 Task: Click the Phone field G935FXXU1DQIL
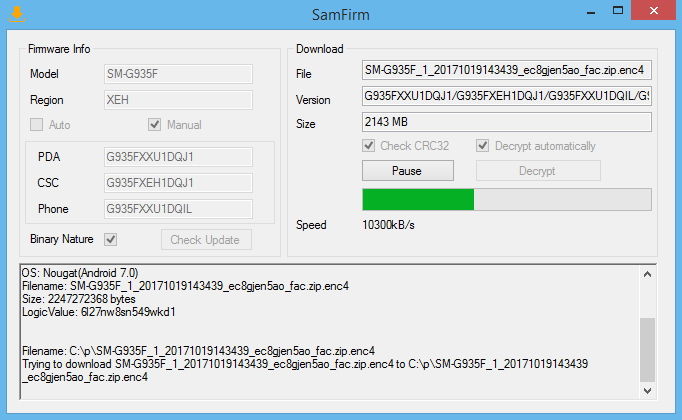tap(178, 209)
